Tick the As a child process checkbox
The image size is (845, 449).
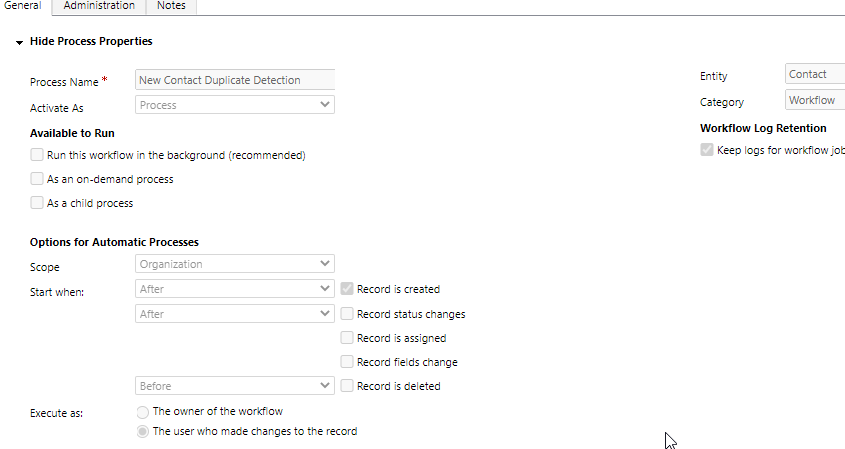[x=37, y=203]
